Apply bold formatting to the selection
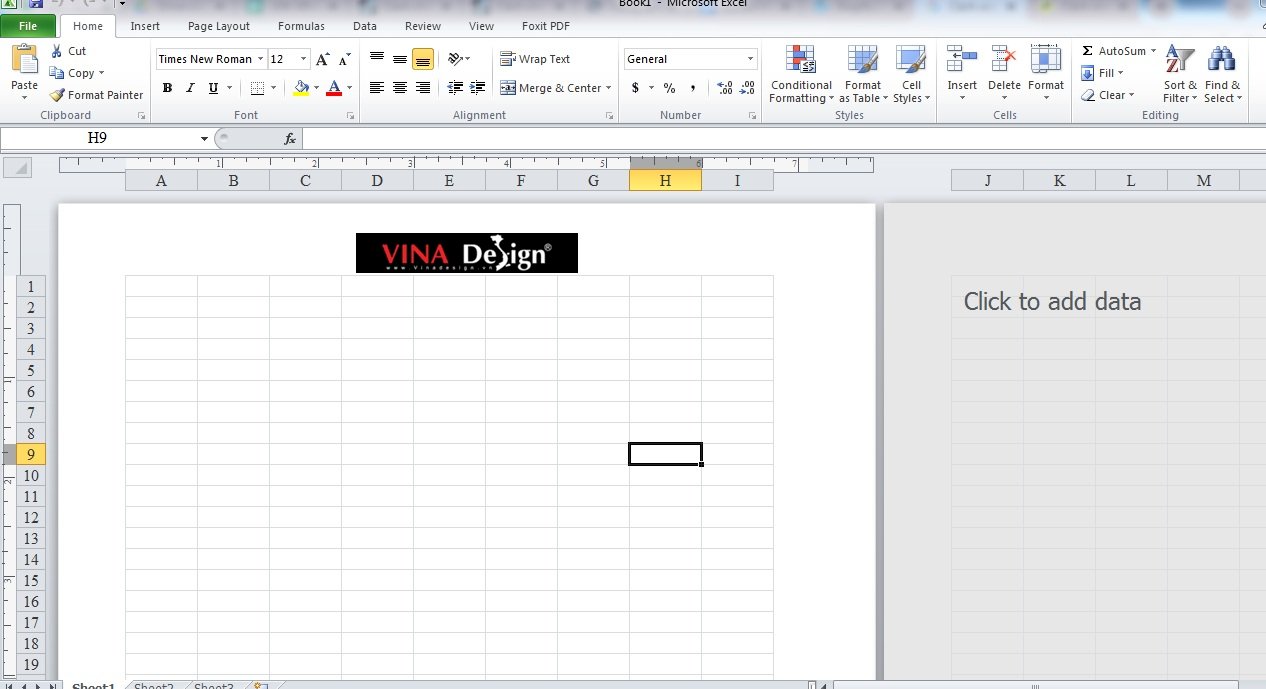The image size is (1266, 689). 167,88
